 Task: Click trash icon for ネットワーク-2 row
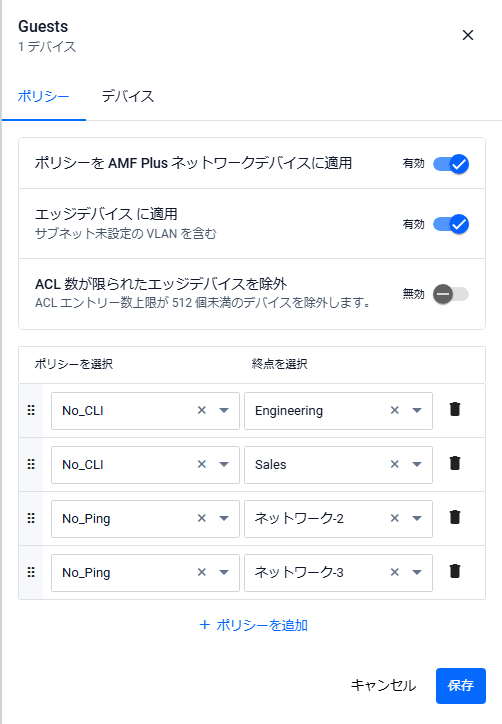[x=455, y=517]
